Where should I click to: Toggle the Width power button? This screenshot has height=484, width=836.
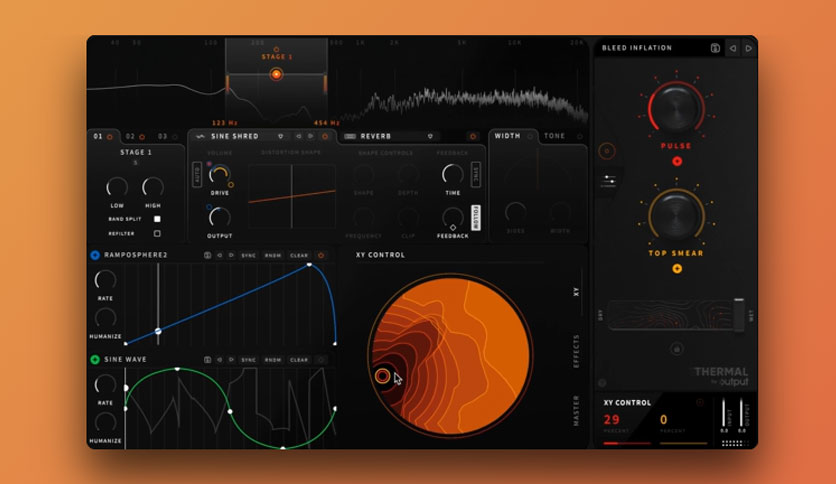530,136
